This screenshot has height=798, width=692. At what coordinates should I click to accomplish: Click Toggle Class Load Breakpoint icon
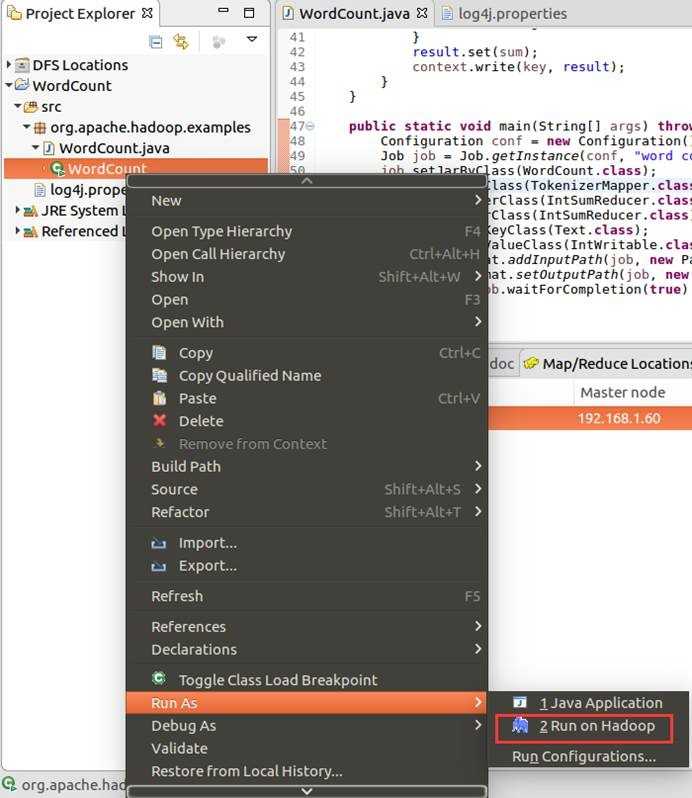coord(159,678)
